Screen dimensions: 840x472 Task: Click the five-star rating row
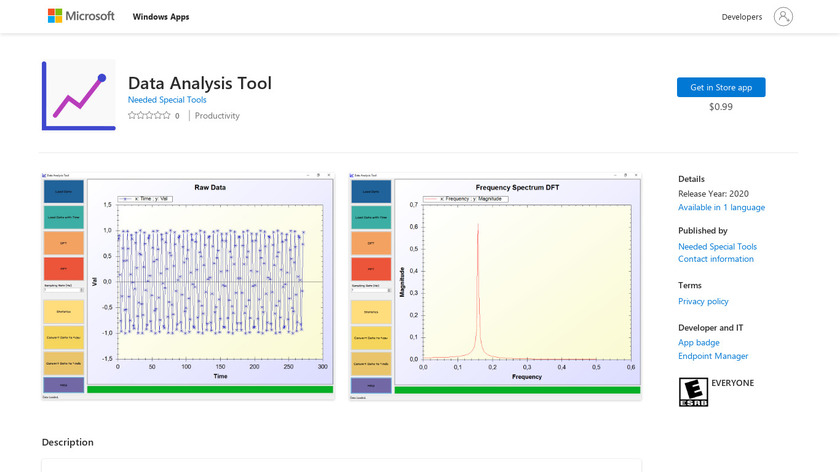[x=149, y=116]
